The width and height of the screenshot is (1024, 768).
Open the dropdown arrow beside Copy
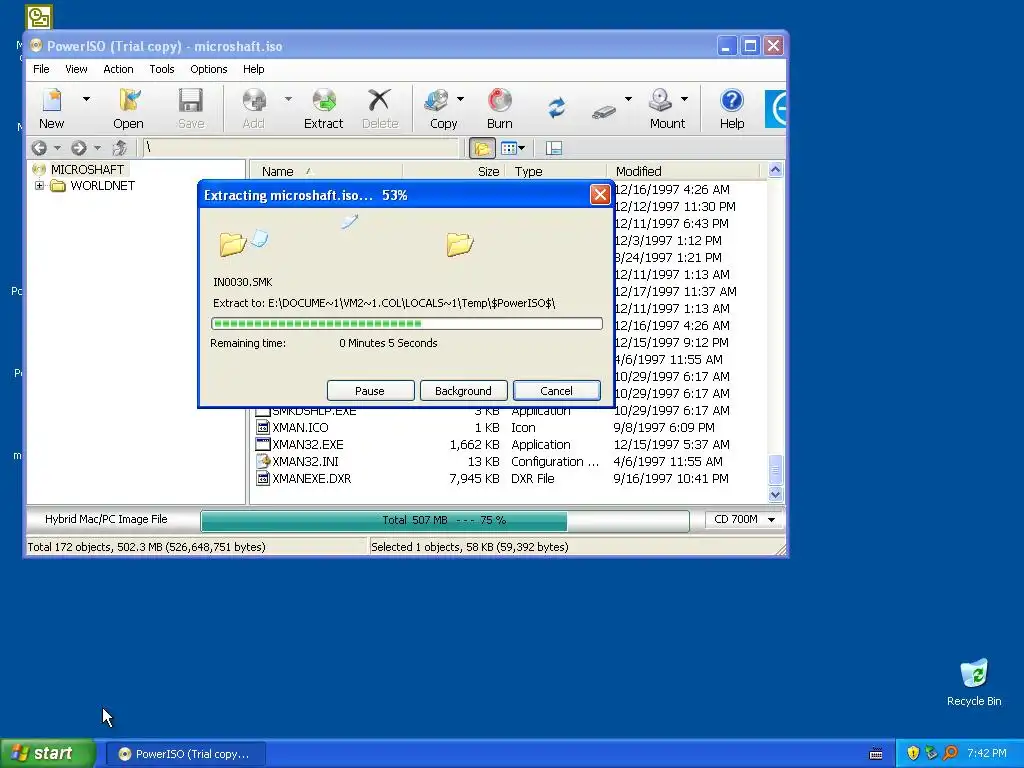[x=460, y=99]
